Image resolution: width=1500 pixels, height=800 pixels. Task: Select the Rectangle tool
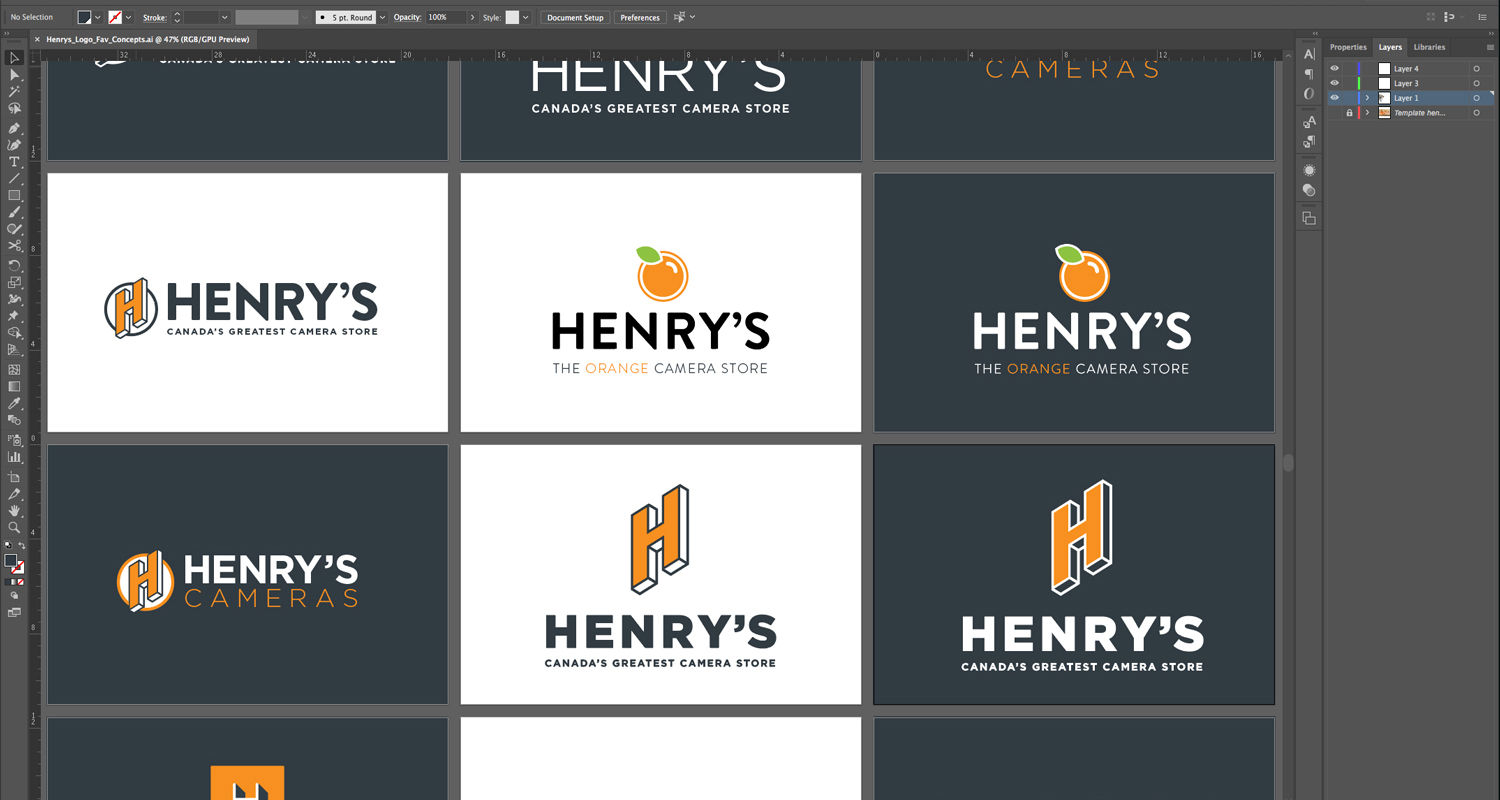click(x=14, y=196)
